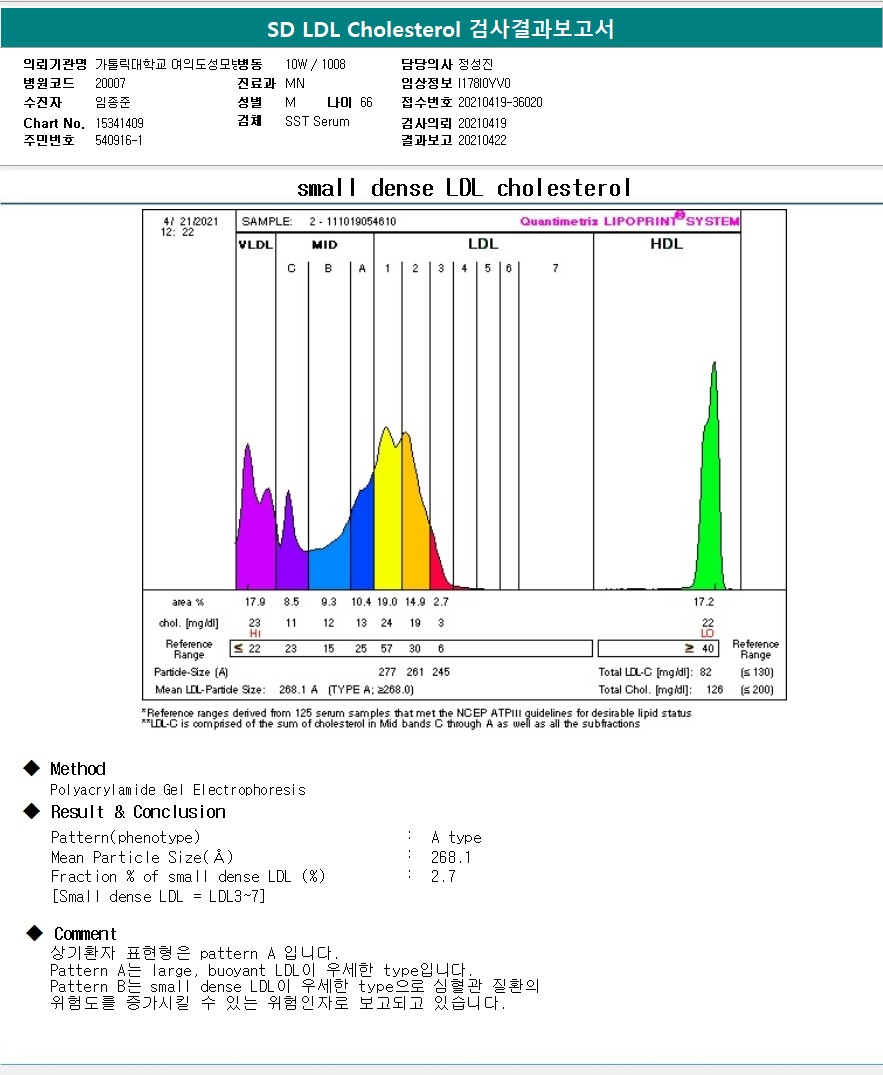883x1075 pixels.
Task: Click the red "HI" flag under VLDL
Action: 255,633
